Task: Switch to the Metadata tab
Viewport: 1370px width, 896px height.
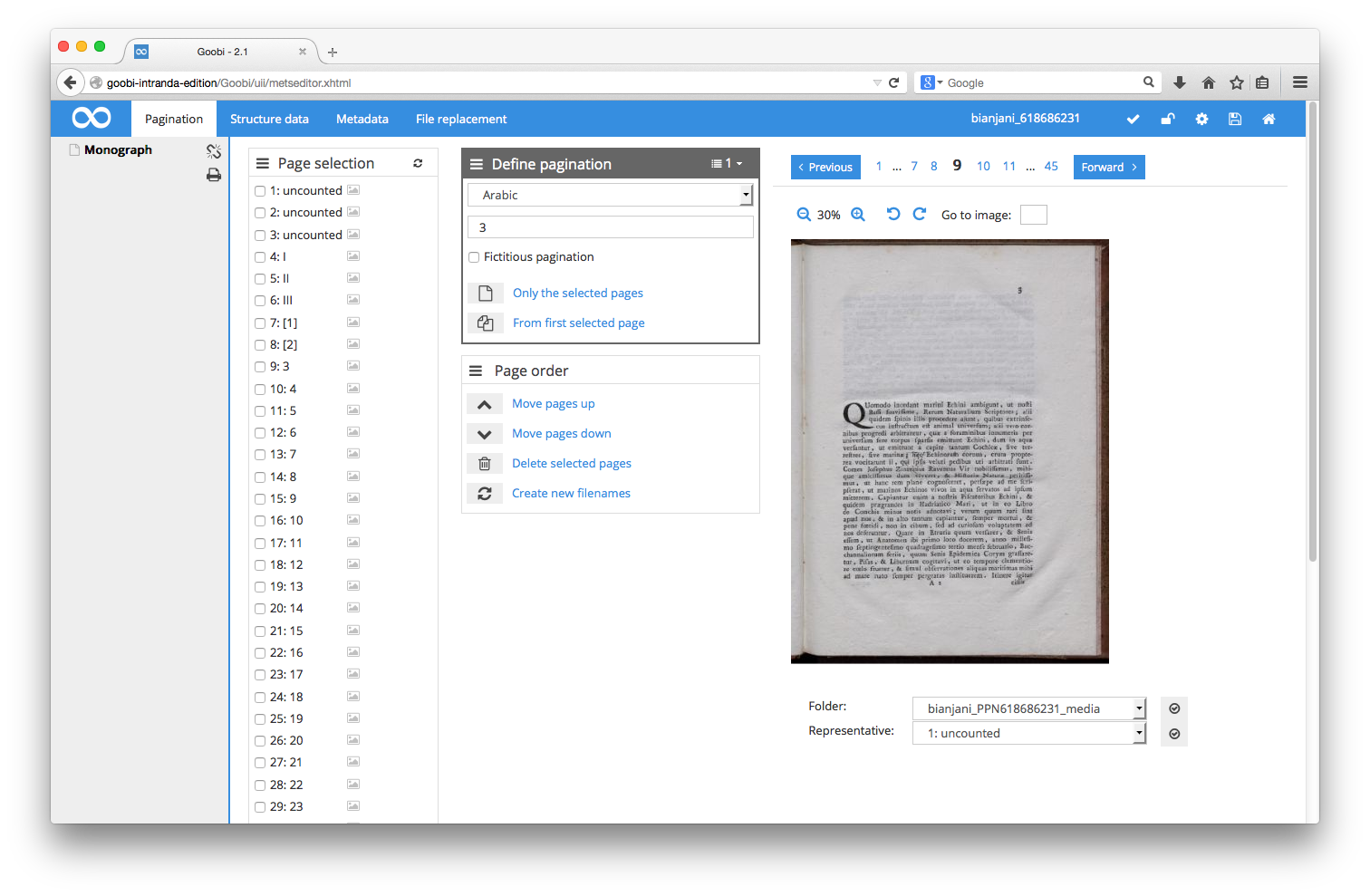Action: coord(362,119)
